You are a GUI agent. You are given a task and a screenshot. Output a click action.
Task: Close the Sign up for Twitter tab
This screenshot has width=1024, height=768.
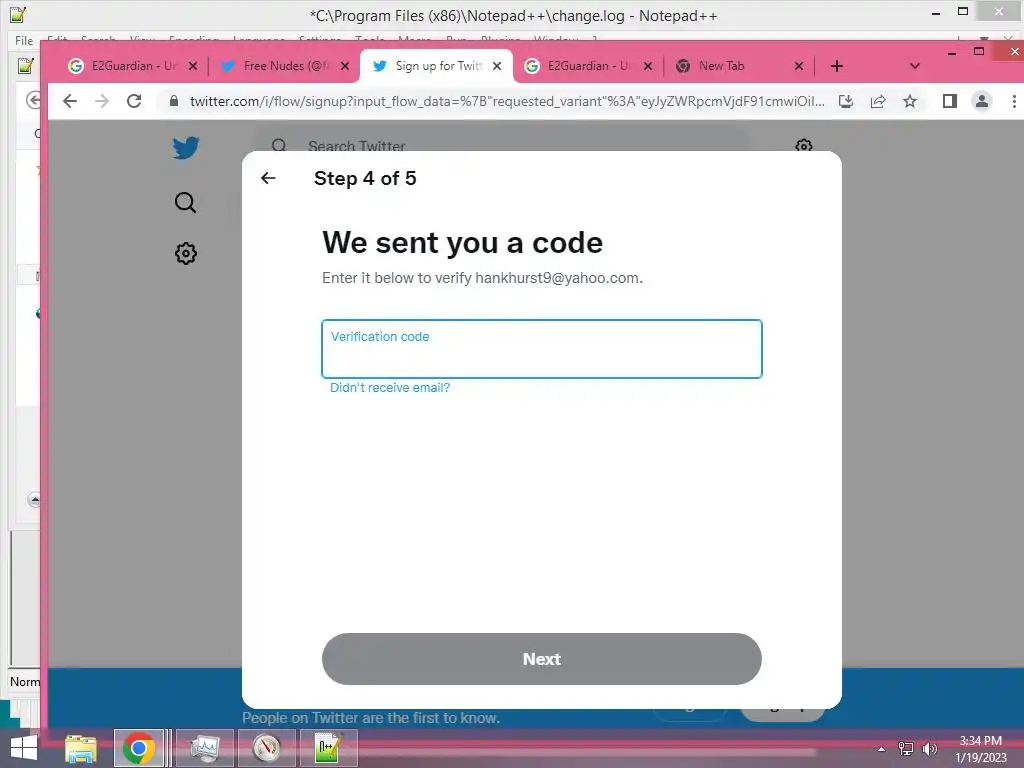click(497, 66)
